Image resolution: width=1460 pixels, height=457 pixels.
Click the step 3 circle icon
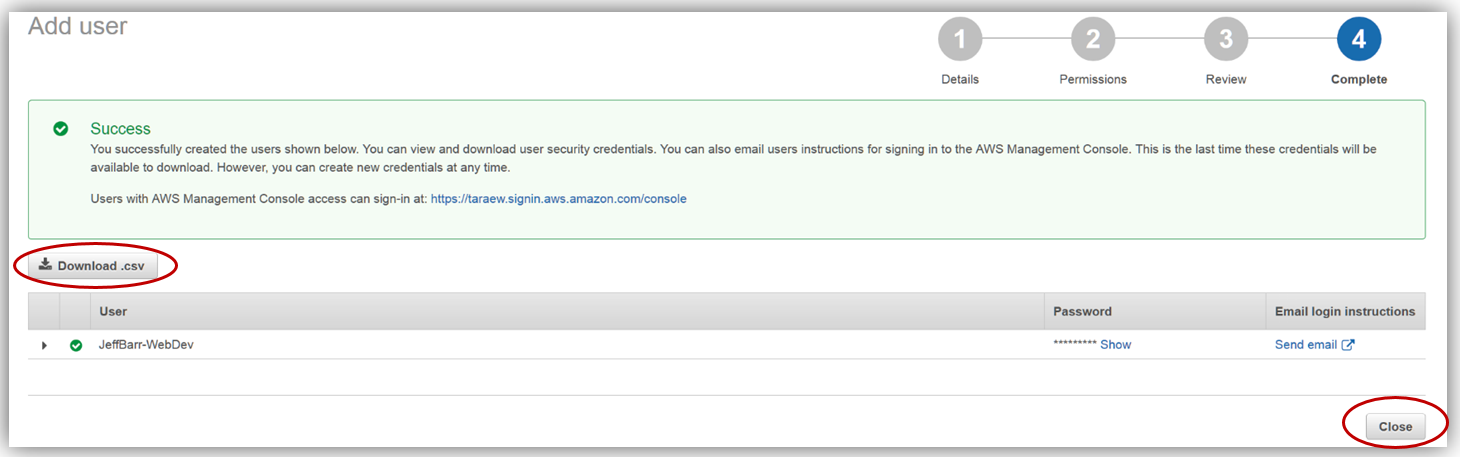[1225, 41]
